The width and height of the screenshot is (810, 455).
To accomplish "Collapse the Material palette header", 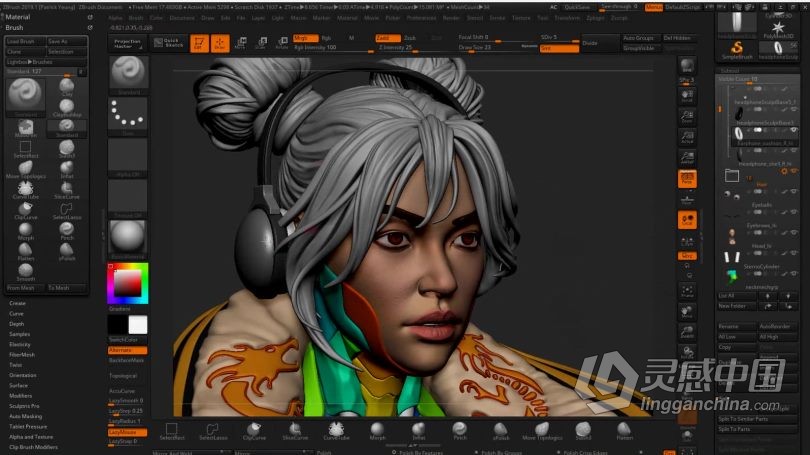I will (18, 17).
